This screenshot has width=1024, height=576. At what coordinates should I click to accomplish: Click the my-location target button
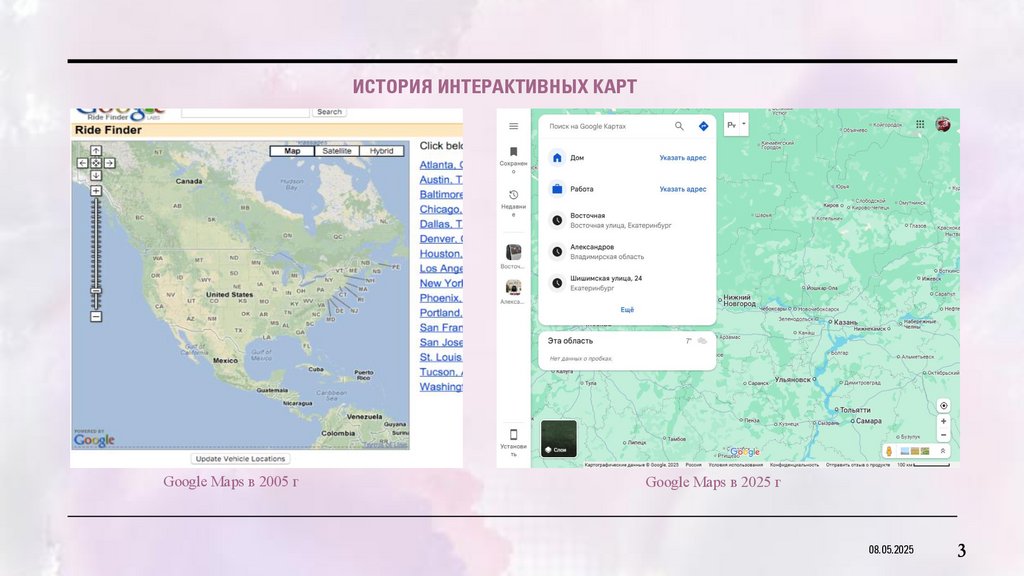(944, 406)
